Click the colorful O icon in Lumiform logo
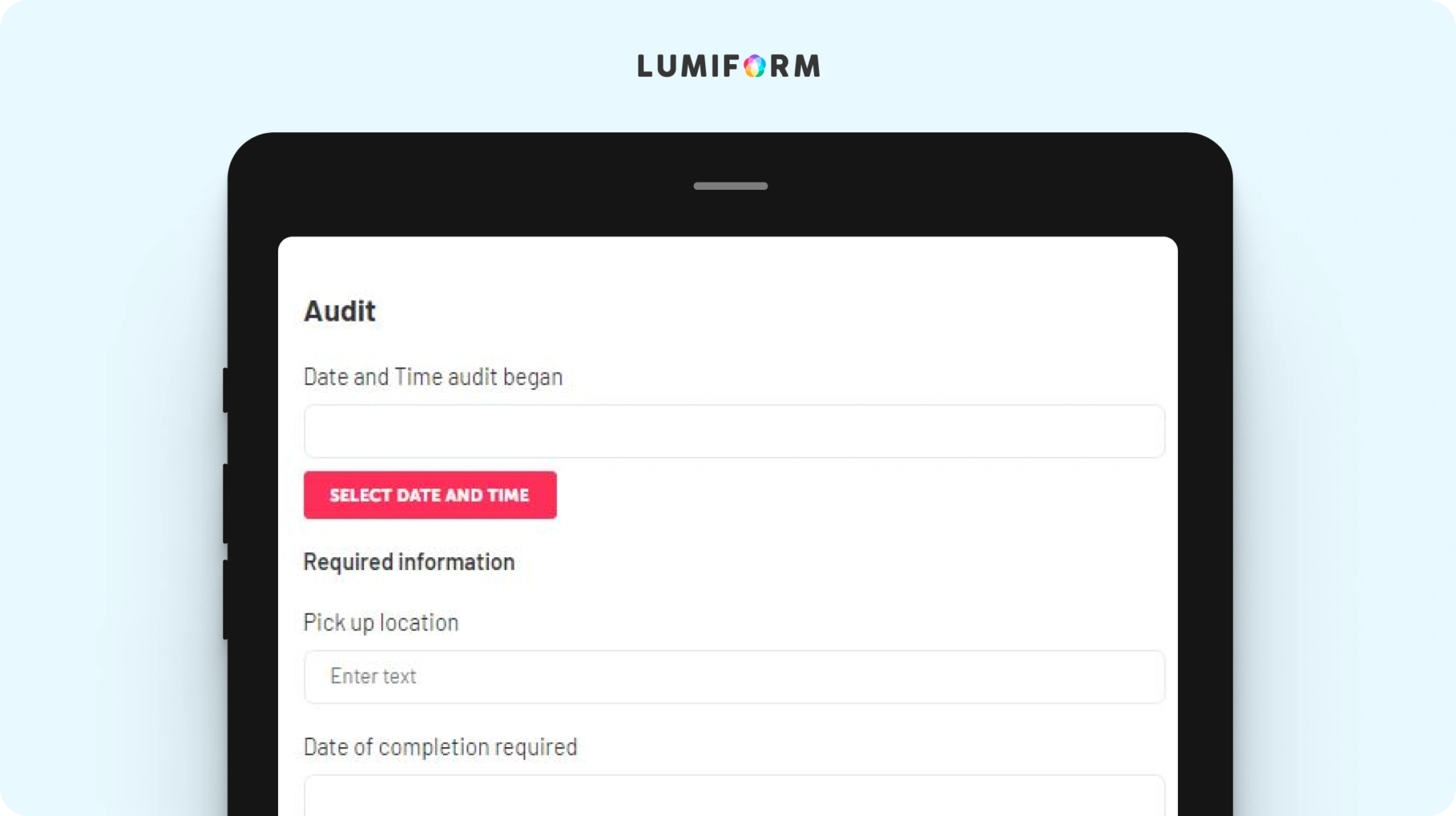The image size is (1456, 816). tap(755, 66)
